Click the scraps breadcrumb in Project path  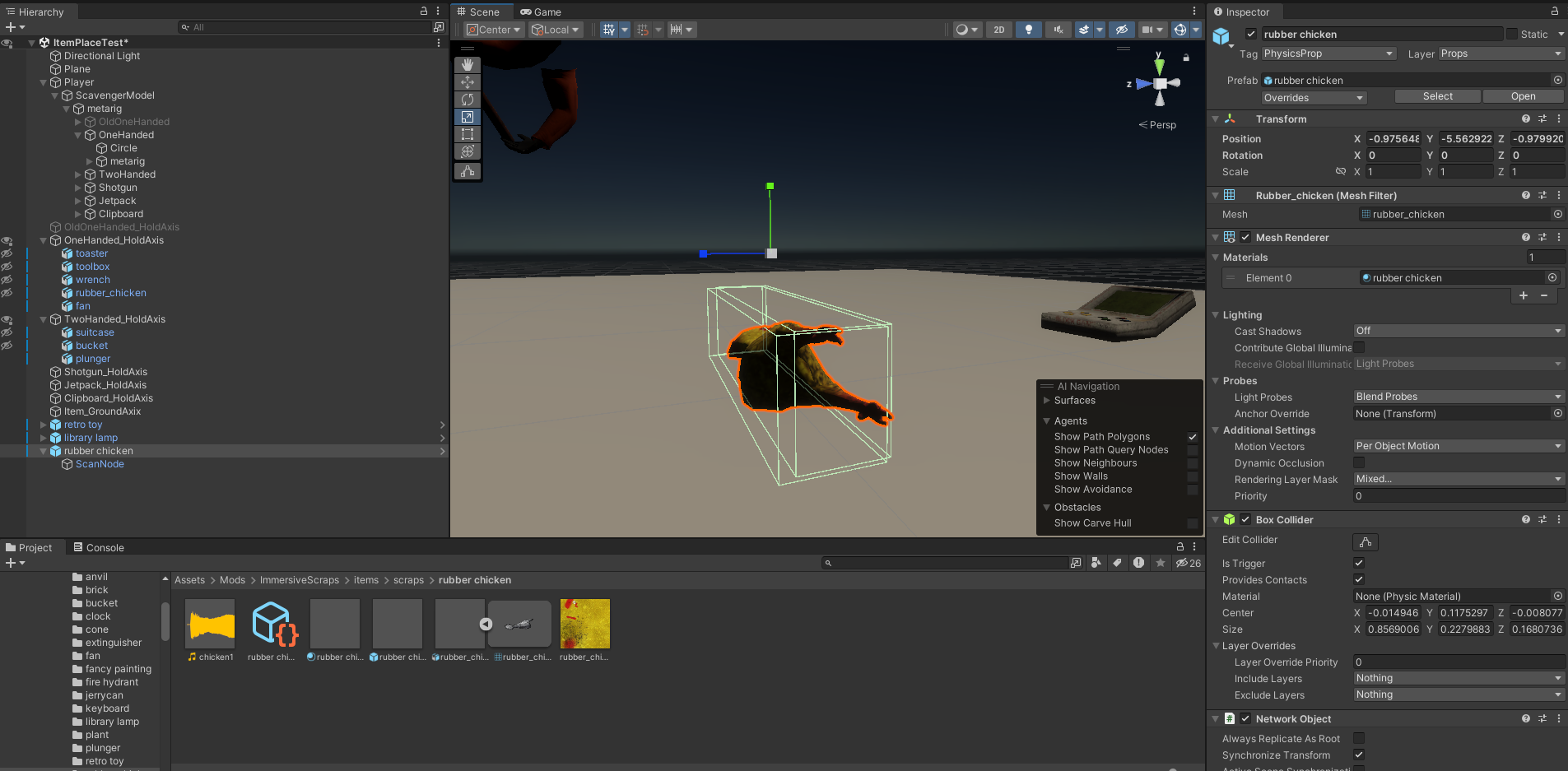pos(408,580)
